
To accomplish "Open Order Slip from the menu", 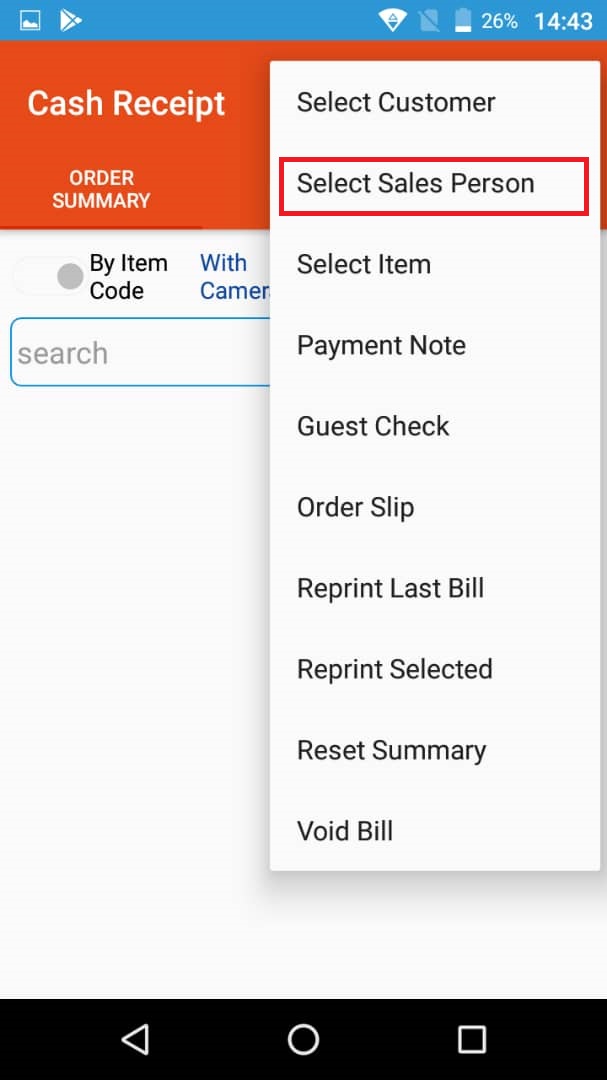I will (355, 507).
